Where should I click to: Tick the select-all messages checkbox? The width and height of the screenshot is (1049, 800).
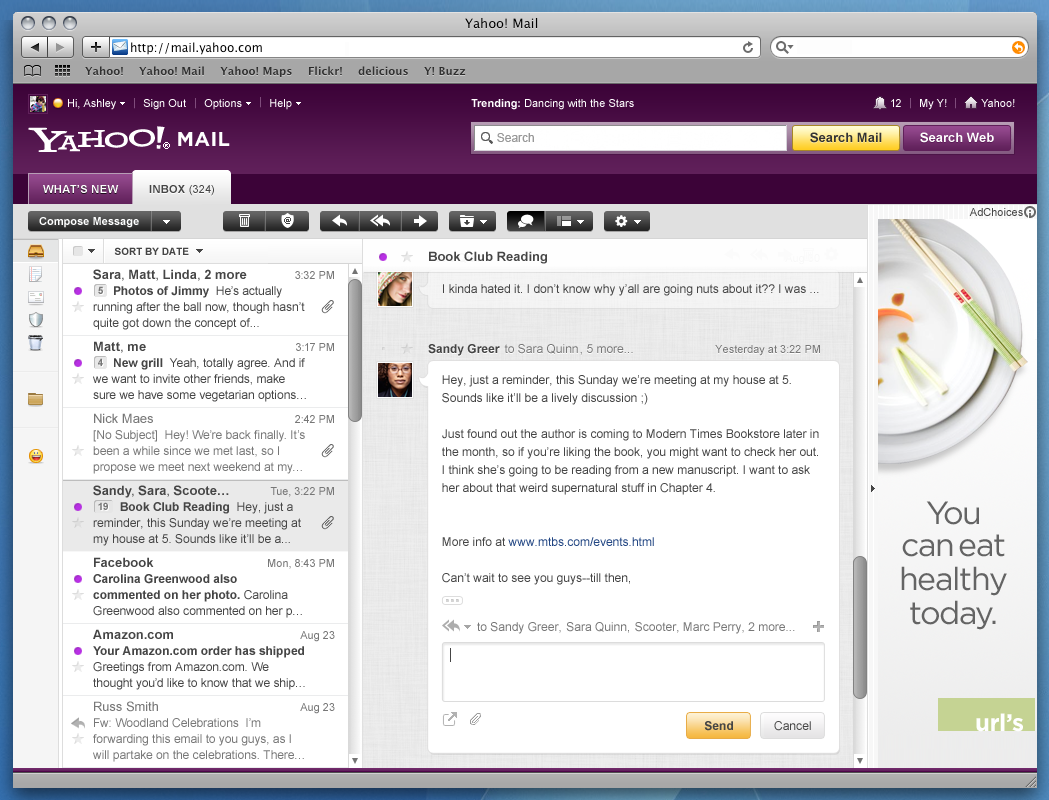[78, 251]
